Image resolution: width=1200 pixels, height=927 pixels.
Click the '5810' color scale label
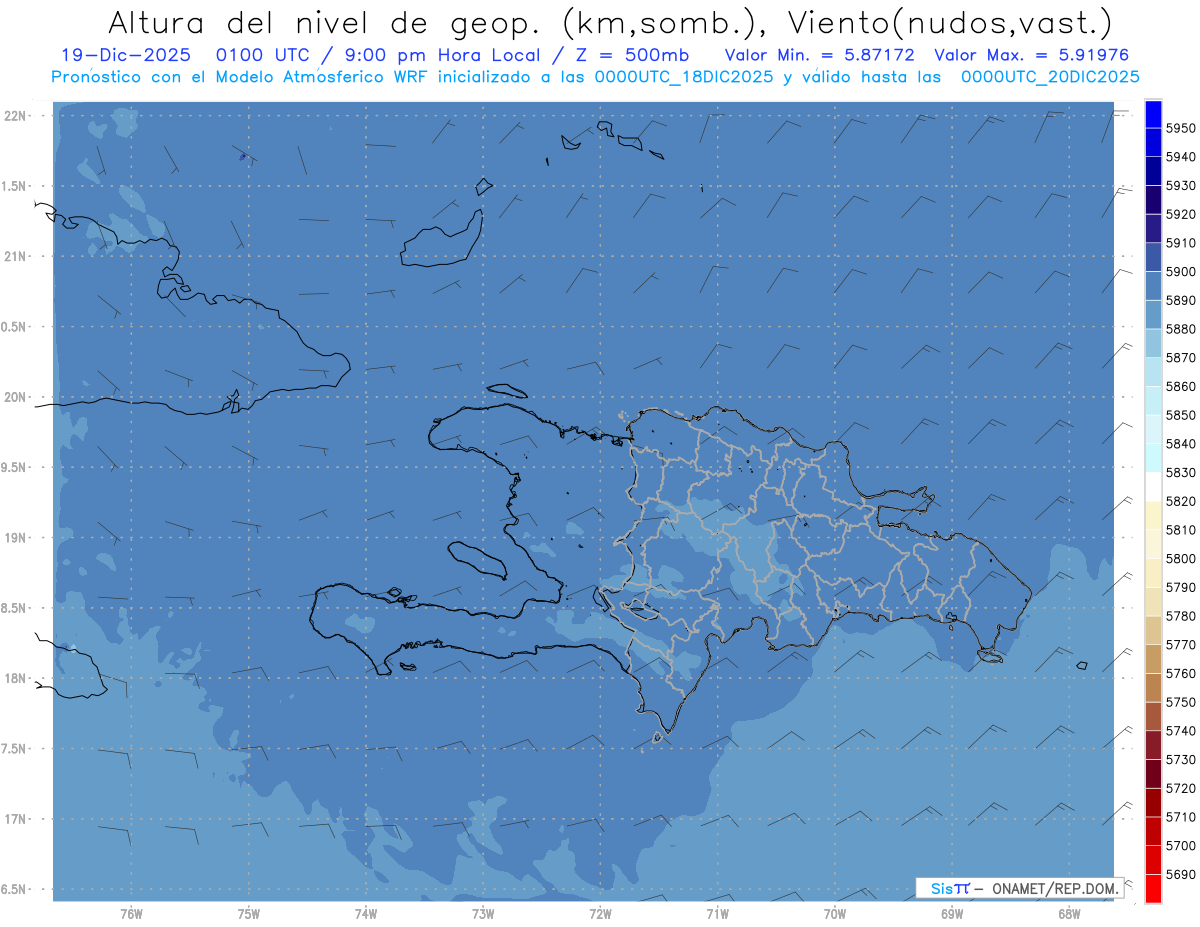1181,529
